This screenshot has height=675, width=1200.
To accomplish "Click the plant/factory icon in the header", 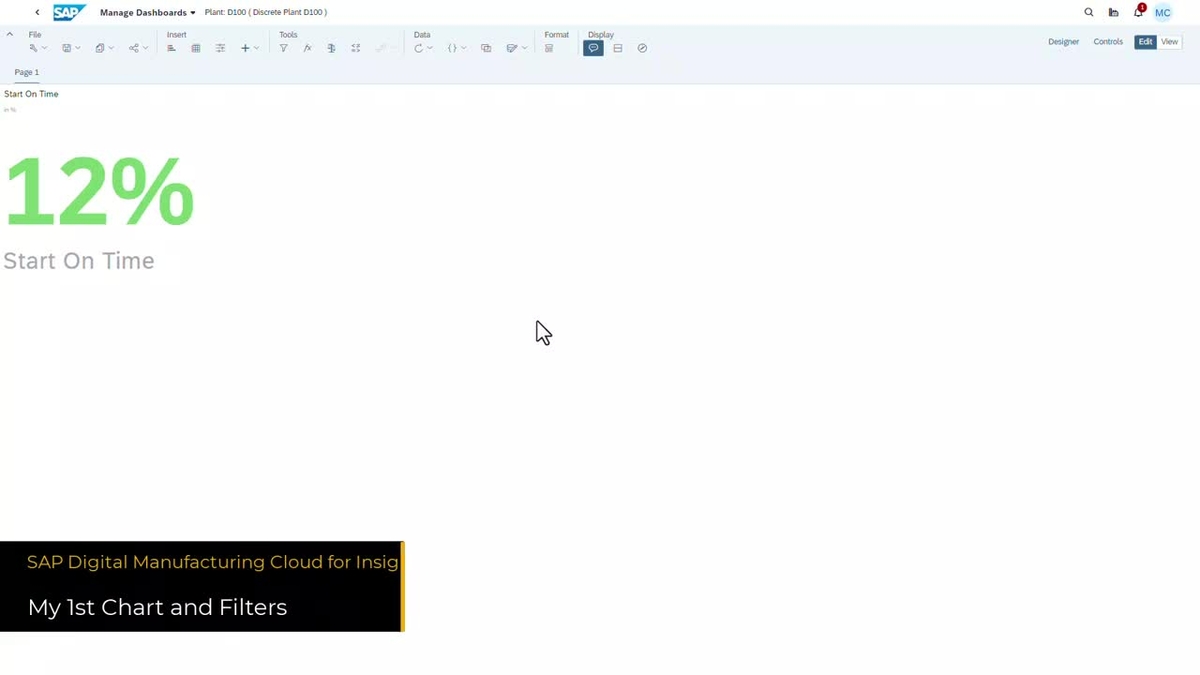I will coord(1113,12).
